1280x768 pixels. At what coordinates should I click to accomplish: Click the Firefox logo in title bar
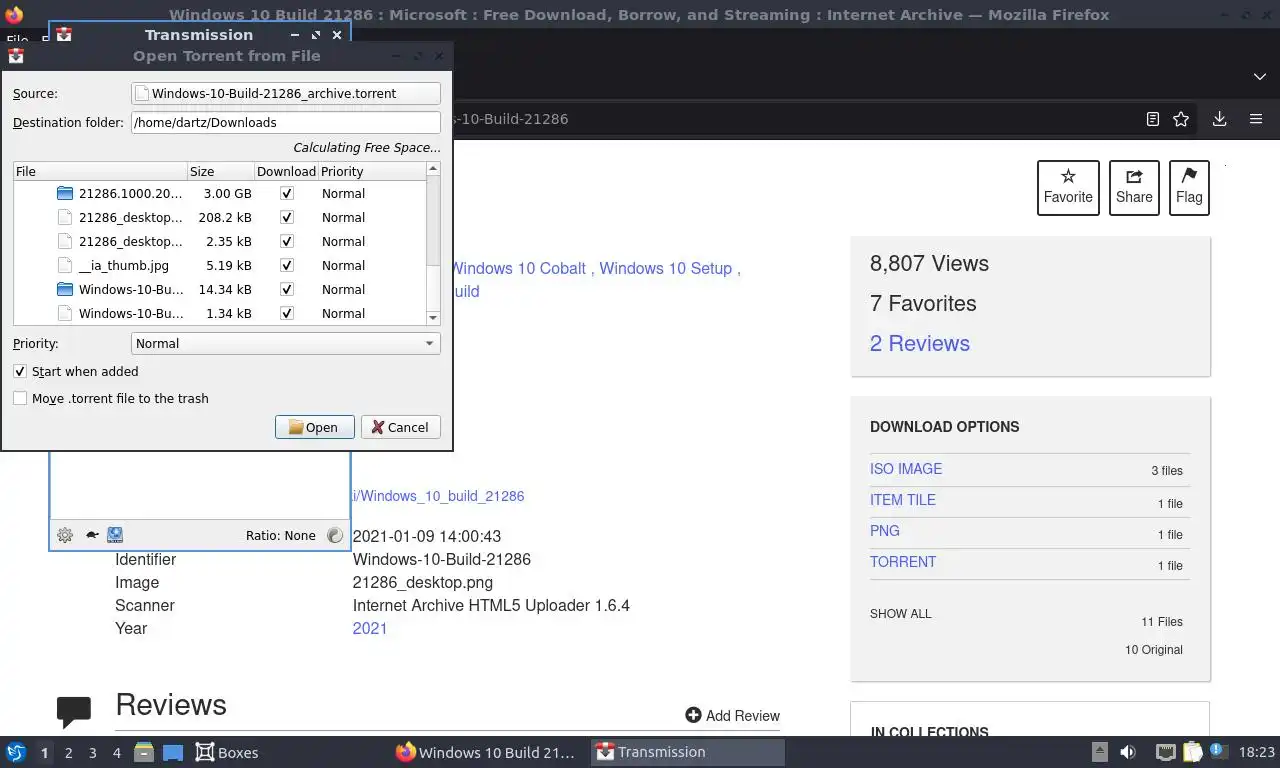click(x=14, y=15)
